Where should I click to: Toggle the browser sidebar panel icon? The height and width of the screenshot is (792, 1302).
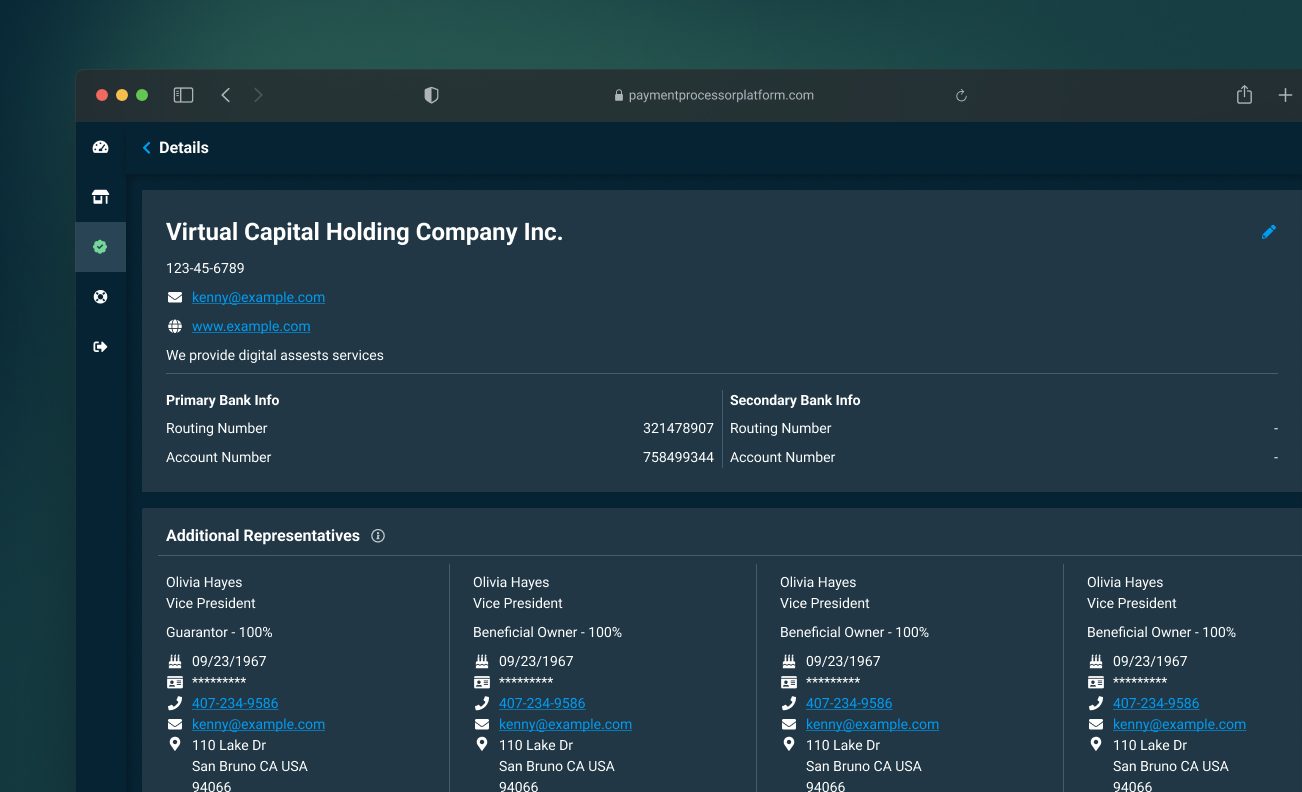[183, 95]
